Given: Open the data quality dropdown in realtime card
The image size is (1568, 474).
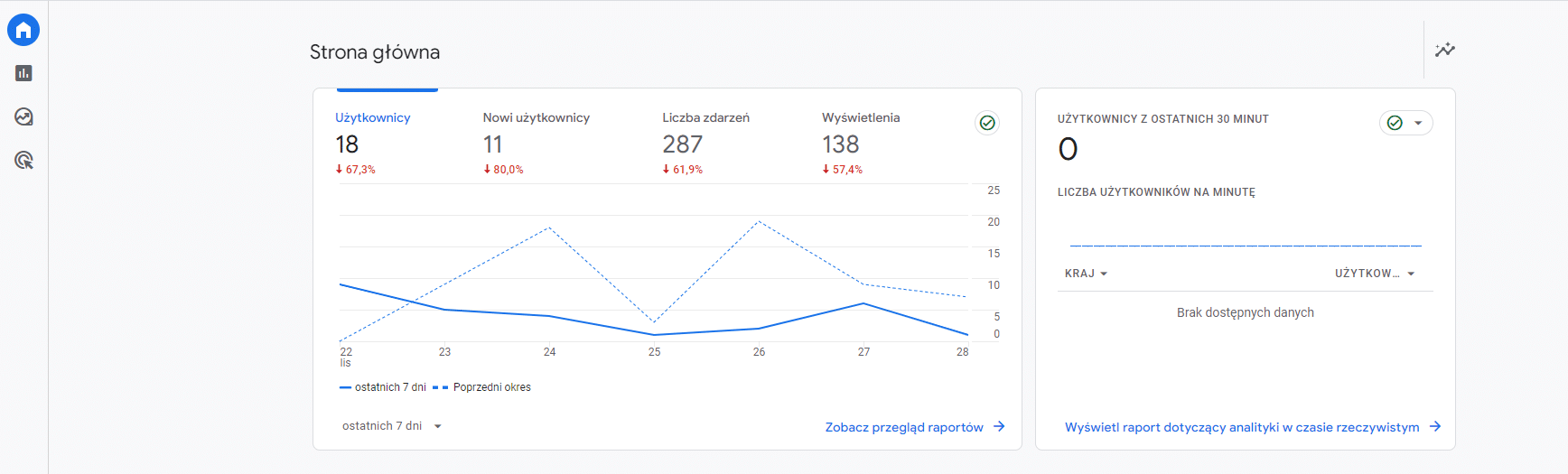Looking at the screenshot, I should click(1406, 123).
